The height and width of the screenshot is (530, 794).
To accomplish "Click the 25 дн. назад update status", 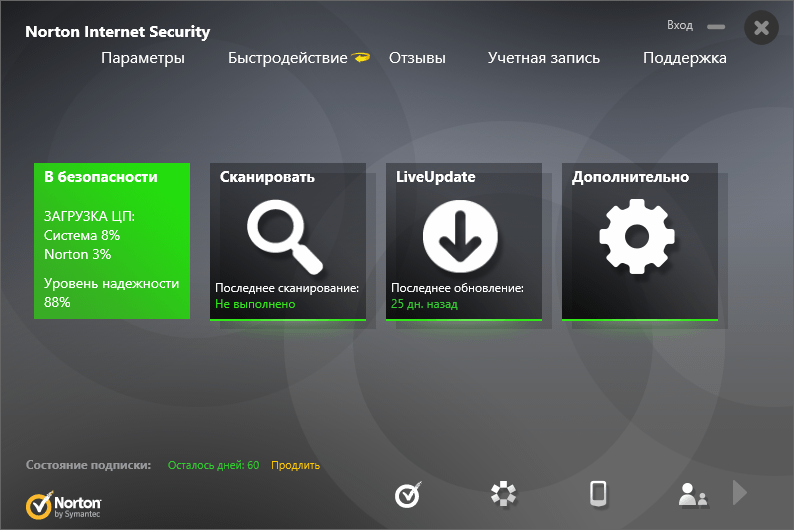I will tap(424, 304).
